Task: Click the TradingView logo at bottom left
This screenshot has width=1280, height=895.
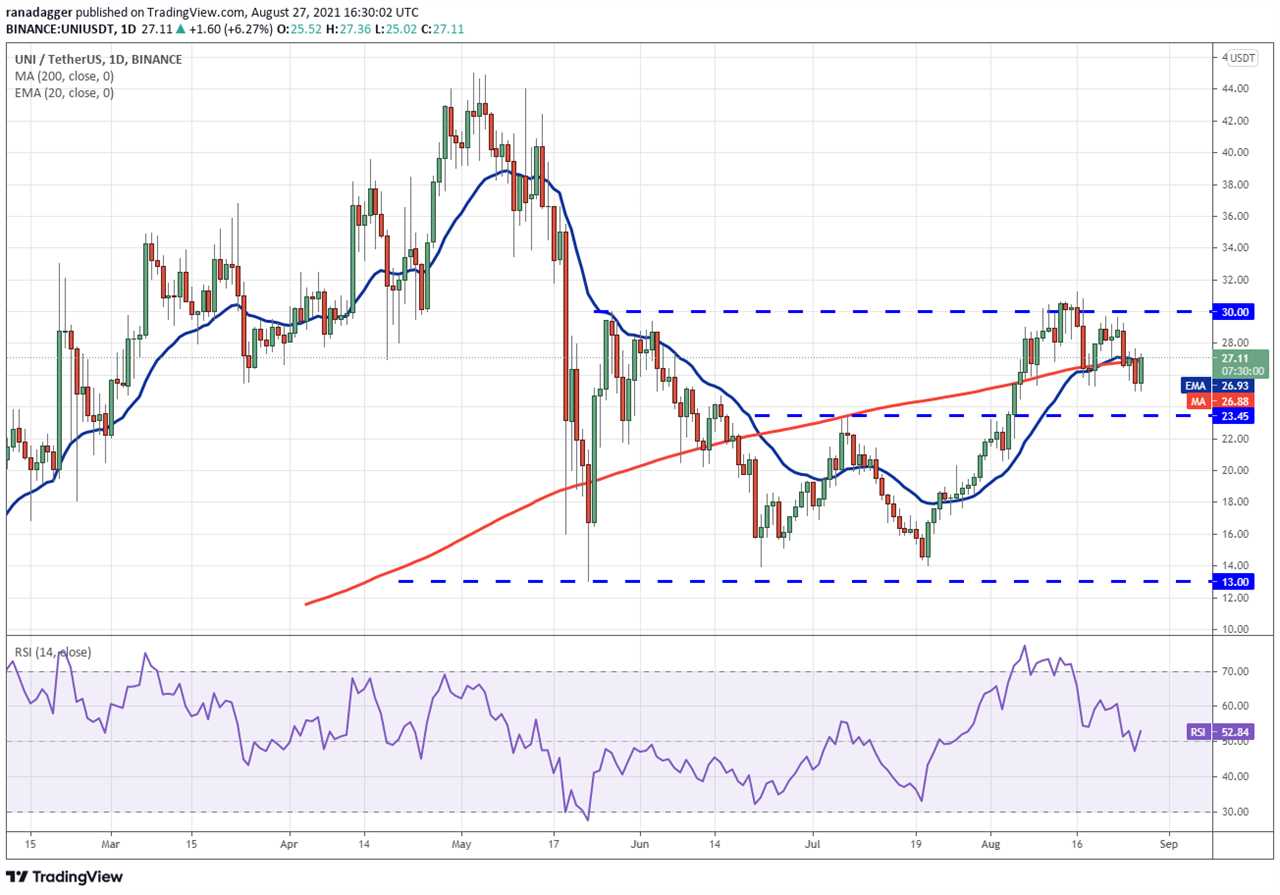Action: click(65, 877)
